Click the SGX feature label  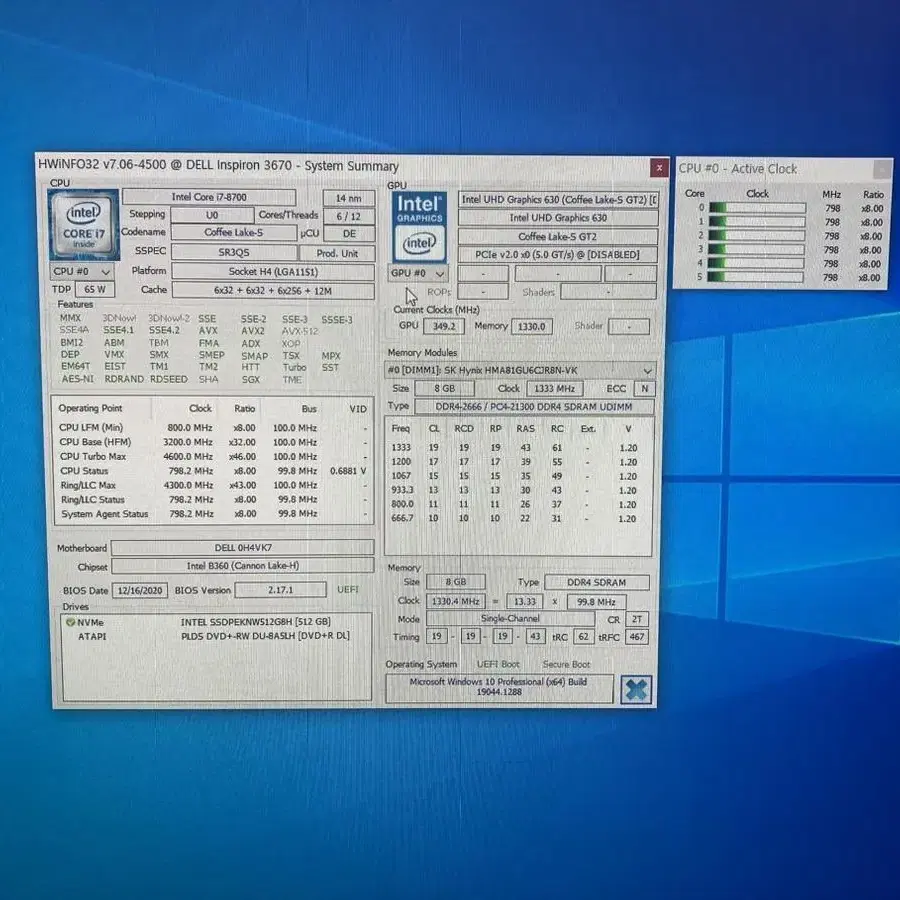[251, 379]
